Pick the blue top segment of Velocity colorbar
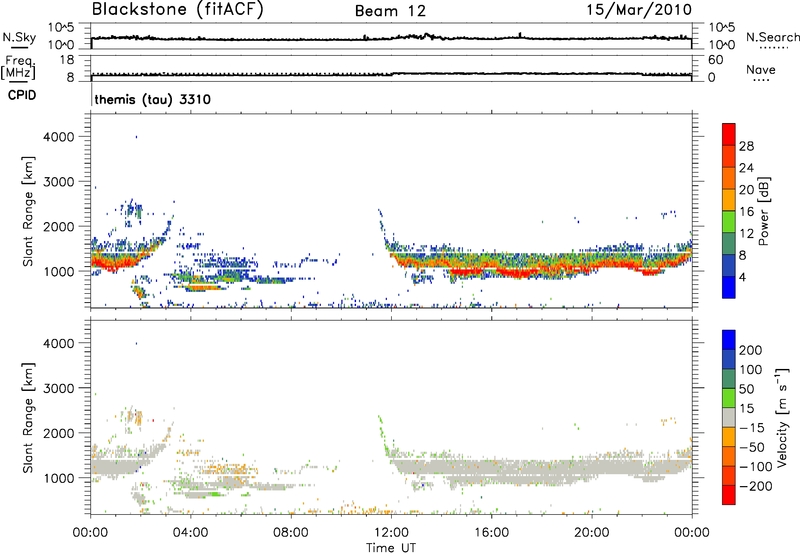800x554 pixels. coord(729,340)
